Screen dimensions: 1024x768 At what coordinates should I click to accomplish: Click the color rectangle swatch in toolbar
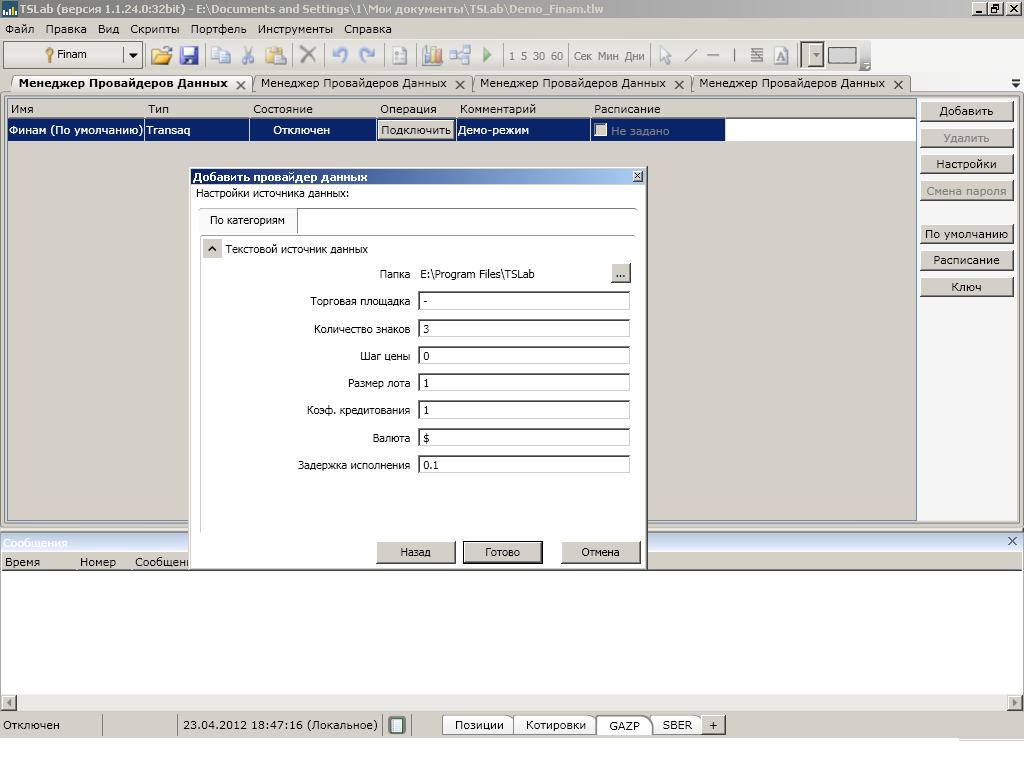pos(842,56)
